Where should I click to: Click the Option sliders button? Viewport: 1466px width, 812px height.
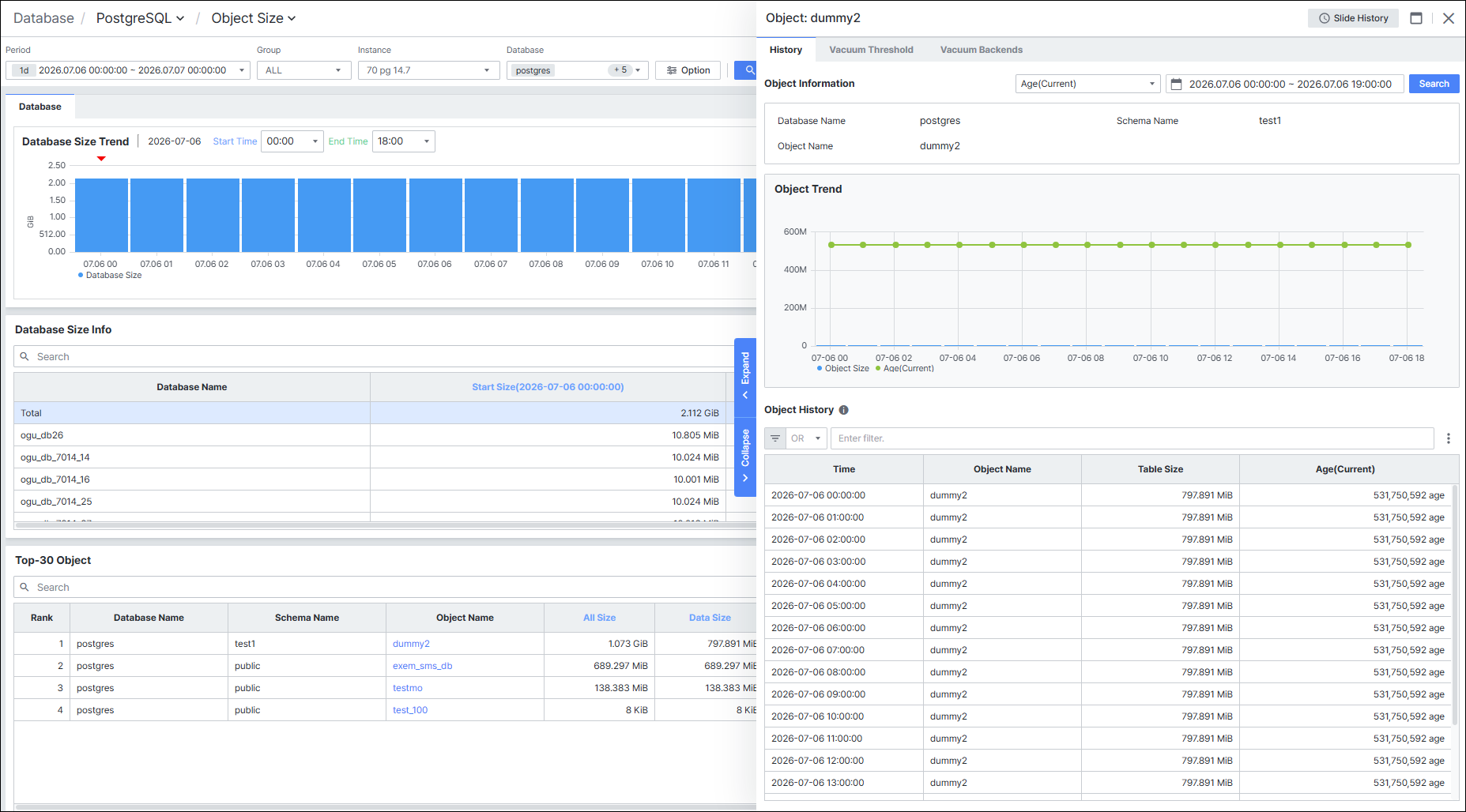tap(688, 70)
